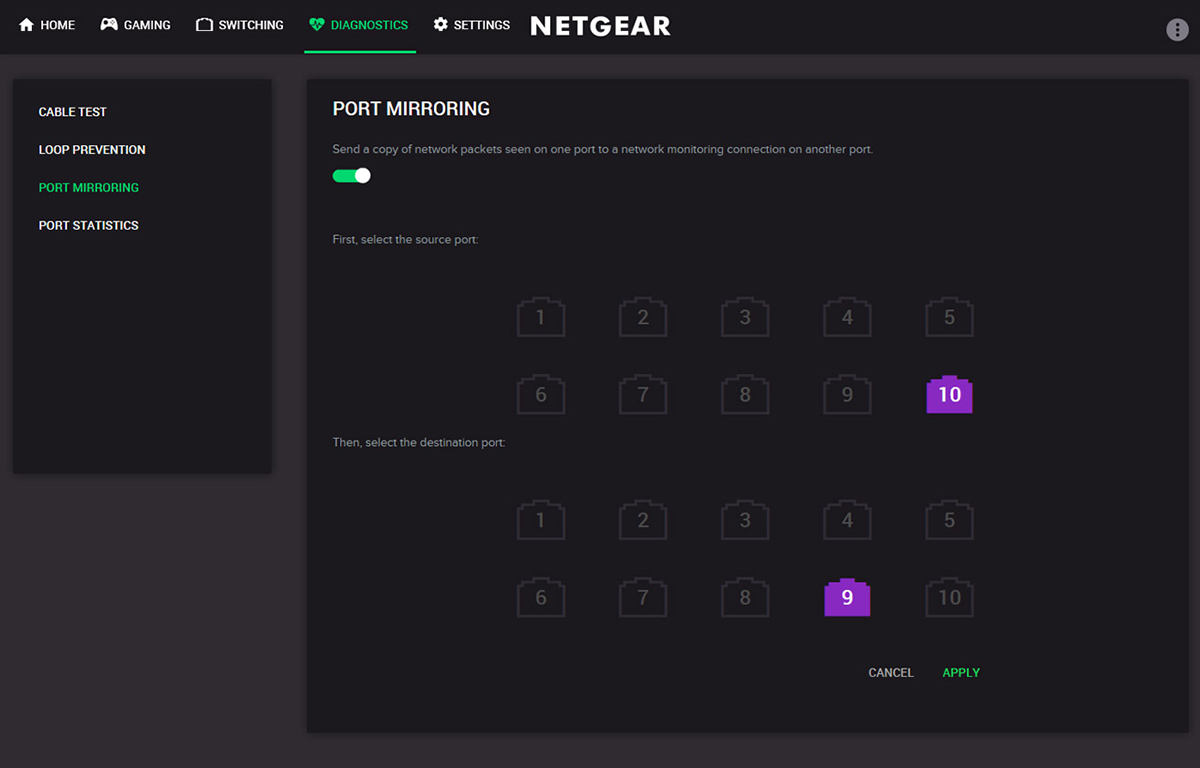Viewport: 1200px width, 768px height.
Task: Open Port Statistics in sidebar
Action: [89, 226]
